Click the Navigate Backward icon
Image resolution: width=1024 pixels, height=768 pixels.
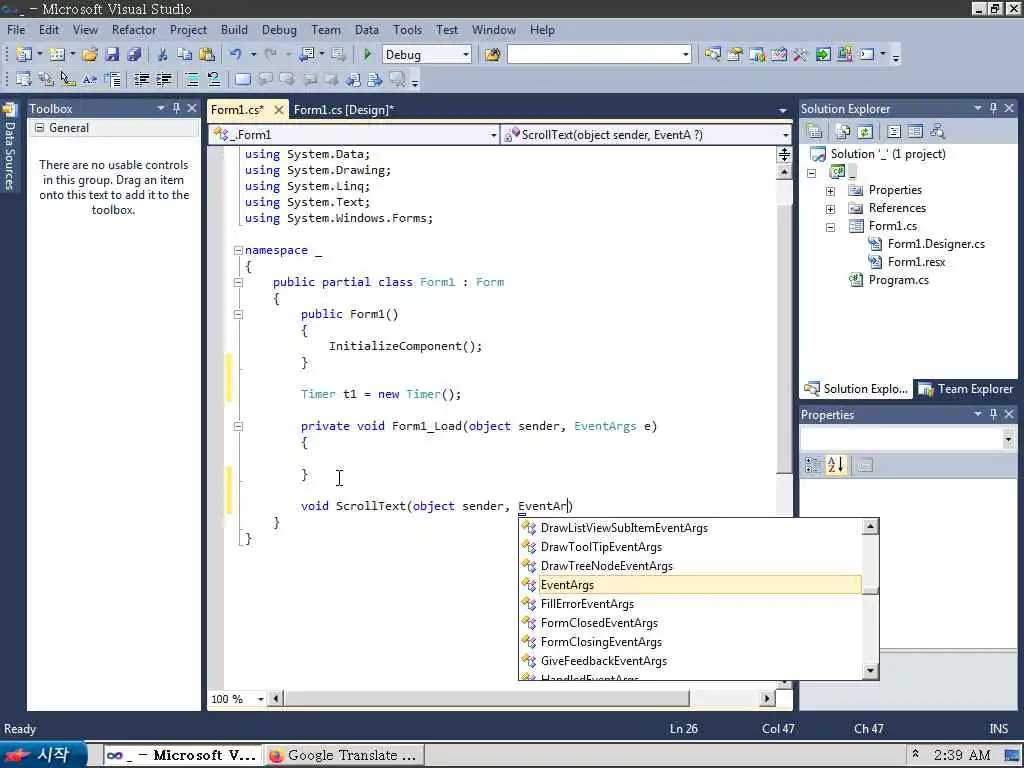point(306,55)
